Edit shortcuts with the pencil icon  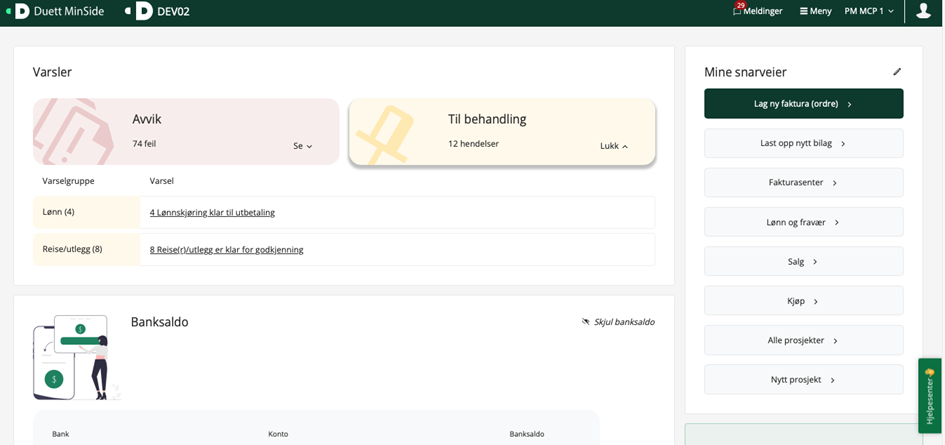(x=897, y=72)
